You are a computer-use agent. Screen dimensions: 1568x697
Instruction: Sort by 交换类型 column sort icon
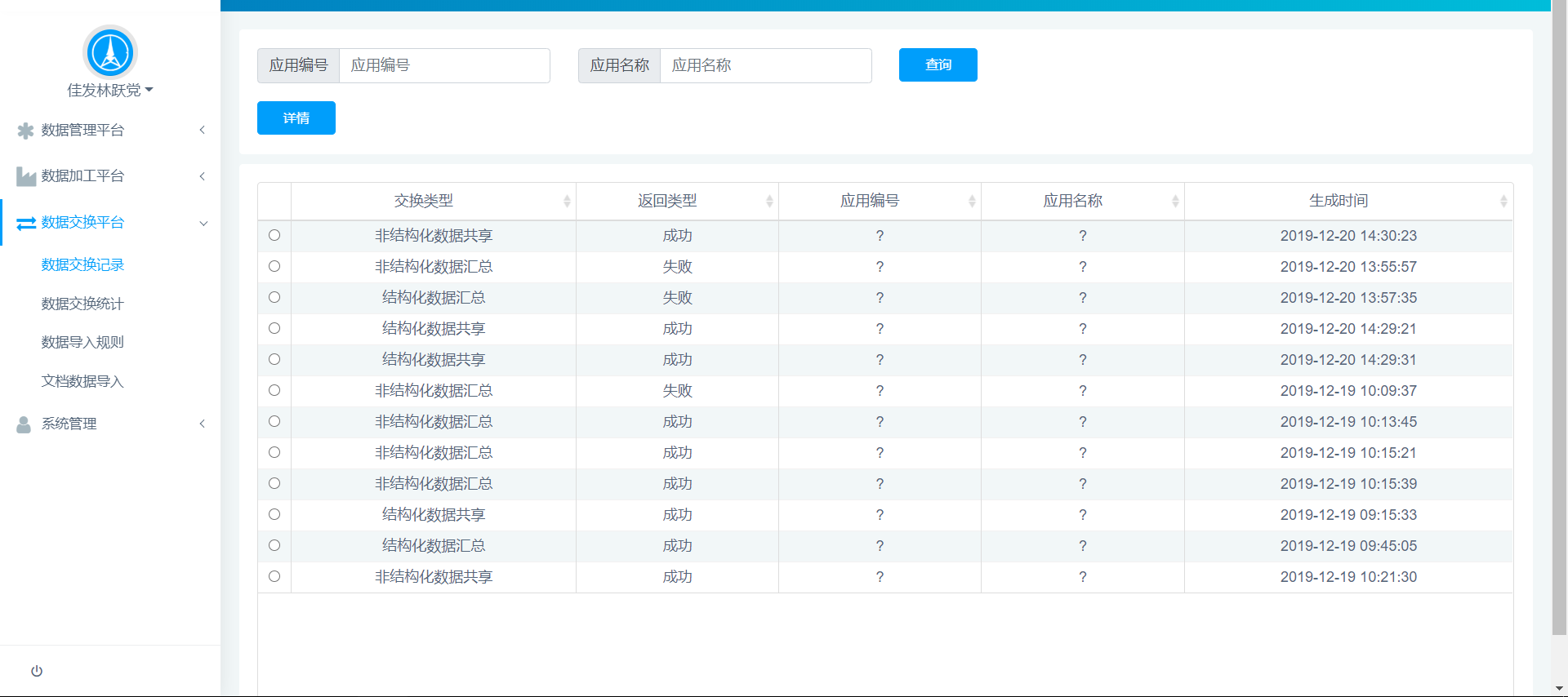click(x=567, y=201)
